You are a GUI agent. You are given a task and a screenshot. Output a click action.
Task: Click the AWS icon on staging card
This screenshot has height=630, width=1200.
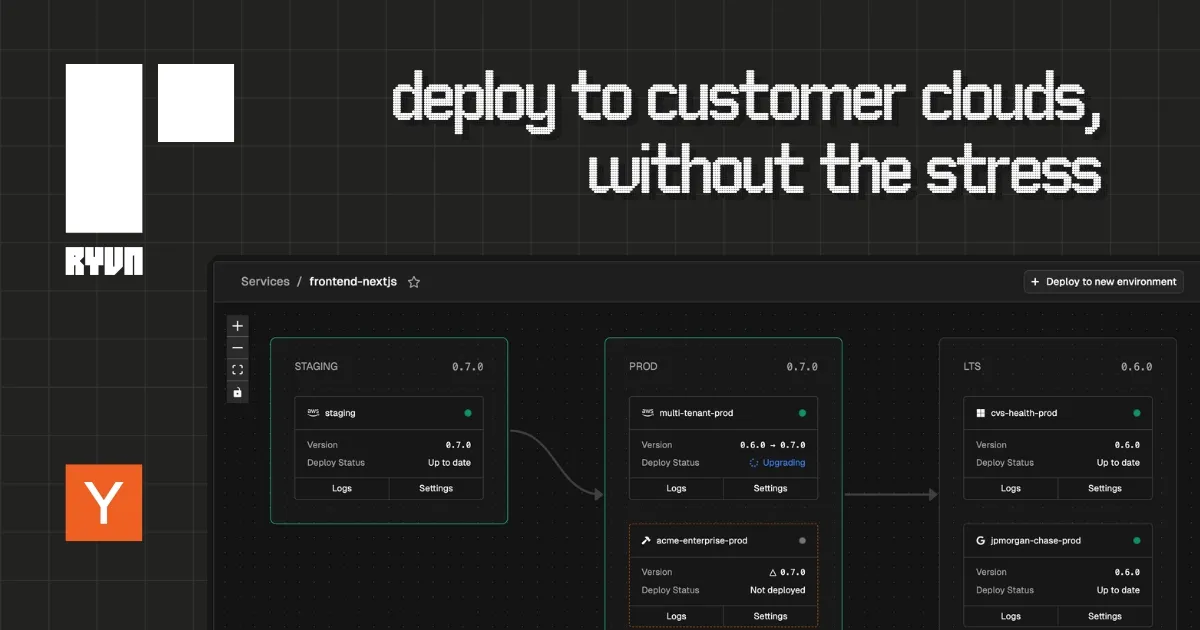point(313,412)
